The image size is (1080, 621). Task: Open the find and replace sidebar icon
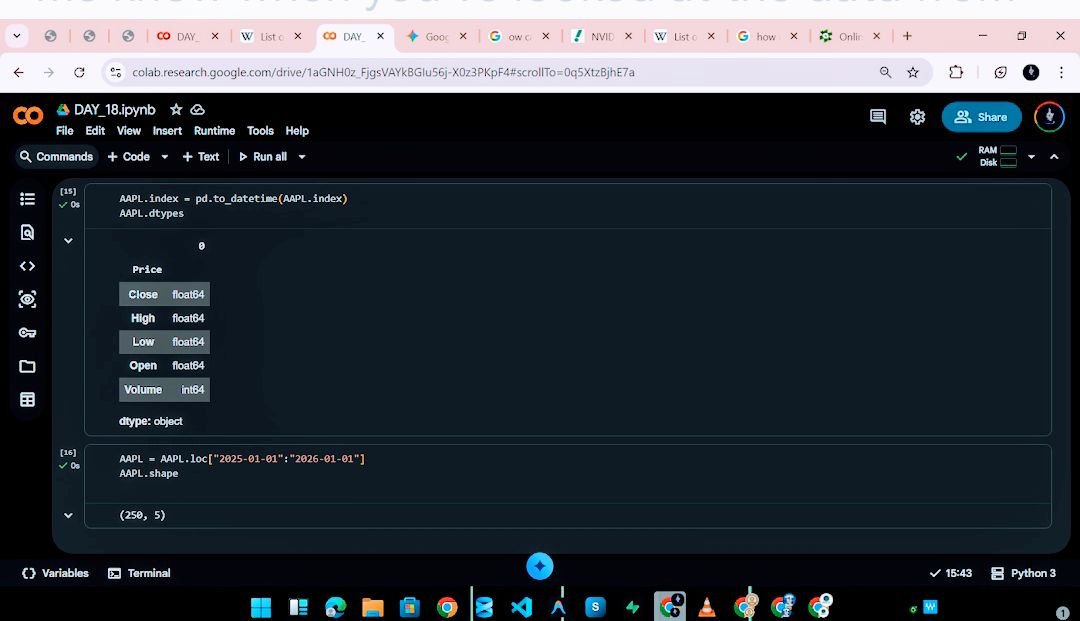[28, 233]
